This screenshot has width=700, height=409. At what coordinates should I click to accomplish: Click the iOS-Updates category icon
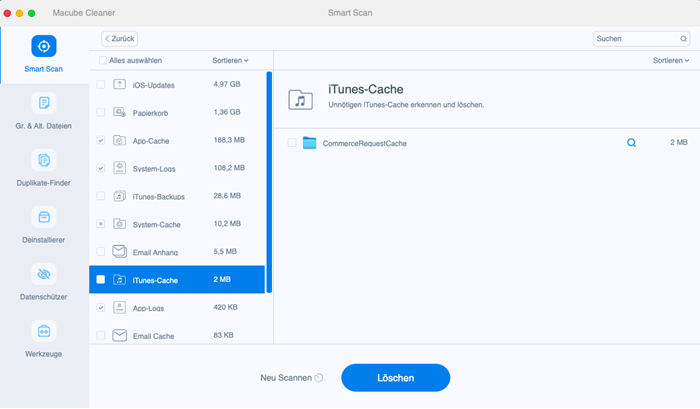119,84
